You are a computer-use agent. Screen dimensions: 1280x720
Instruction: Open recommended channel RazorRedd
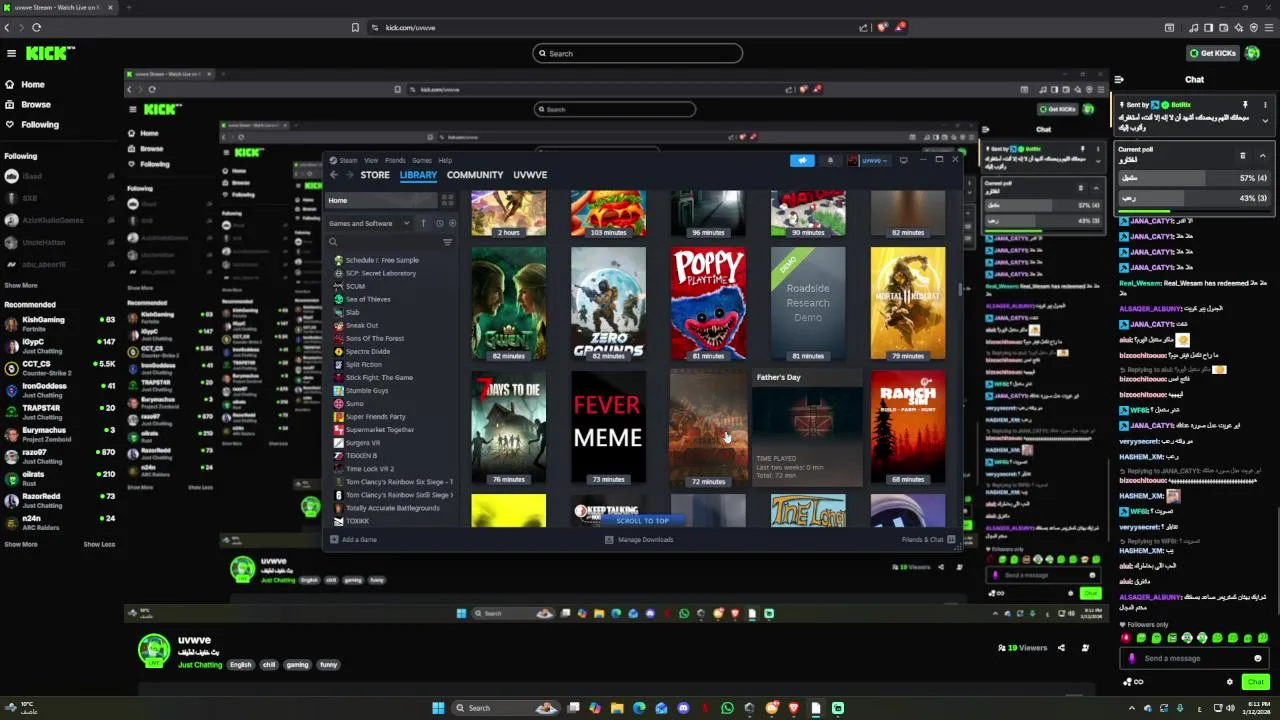tap(58, 500)
